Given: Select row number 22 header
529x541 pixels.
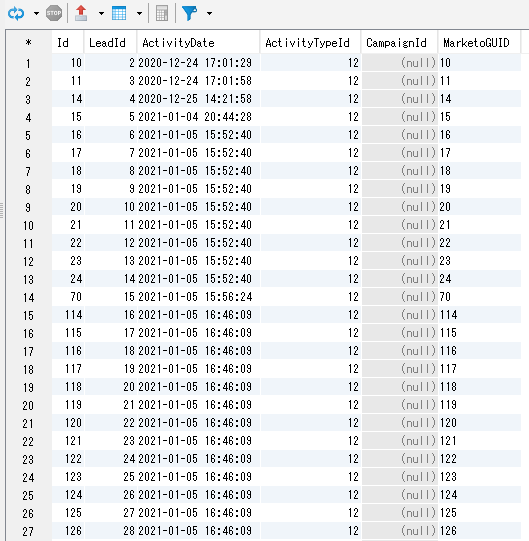Looking at the screenshot, I should coord(29,441).
